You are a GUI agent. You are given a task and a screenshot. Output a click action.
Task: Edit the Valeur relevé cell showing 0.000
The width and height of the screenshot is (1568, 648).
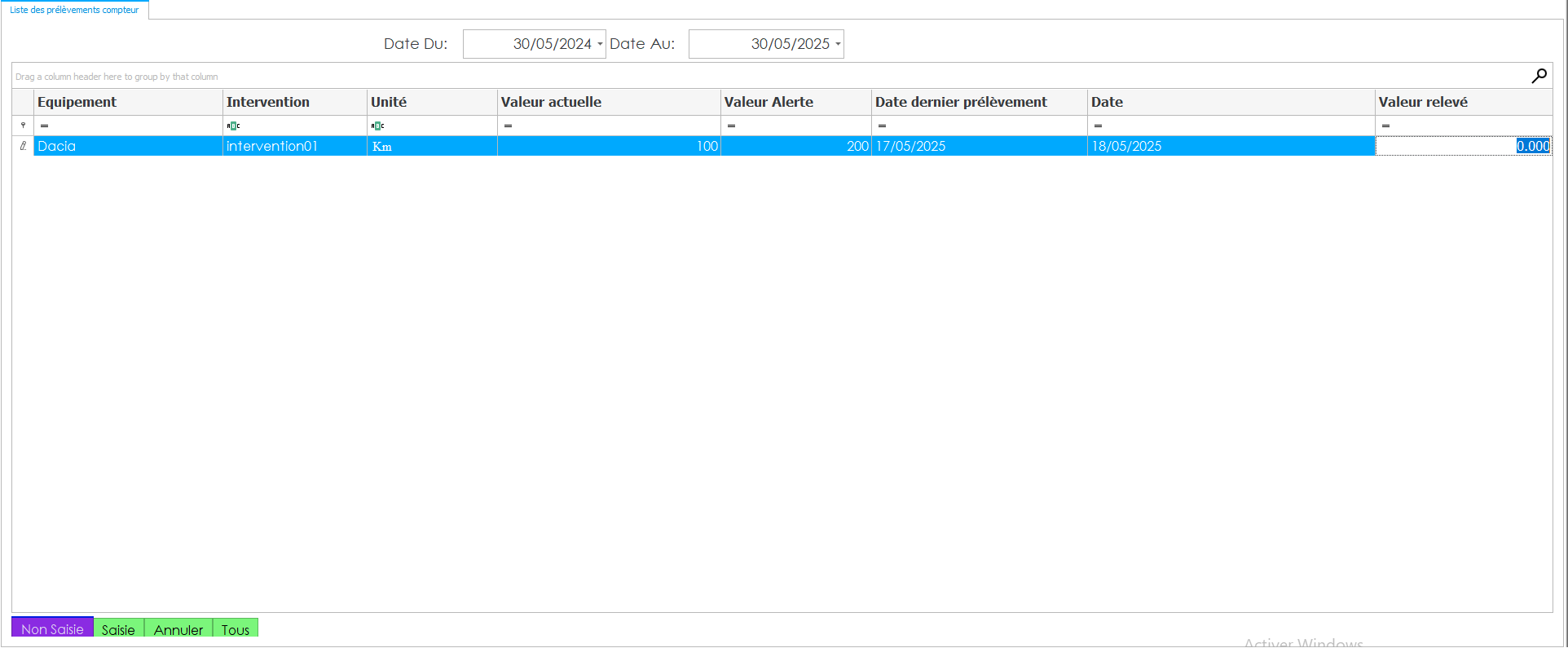1463,146
